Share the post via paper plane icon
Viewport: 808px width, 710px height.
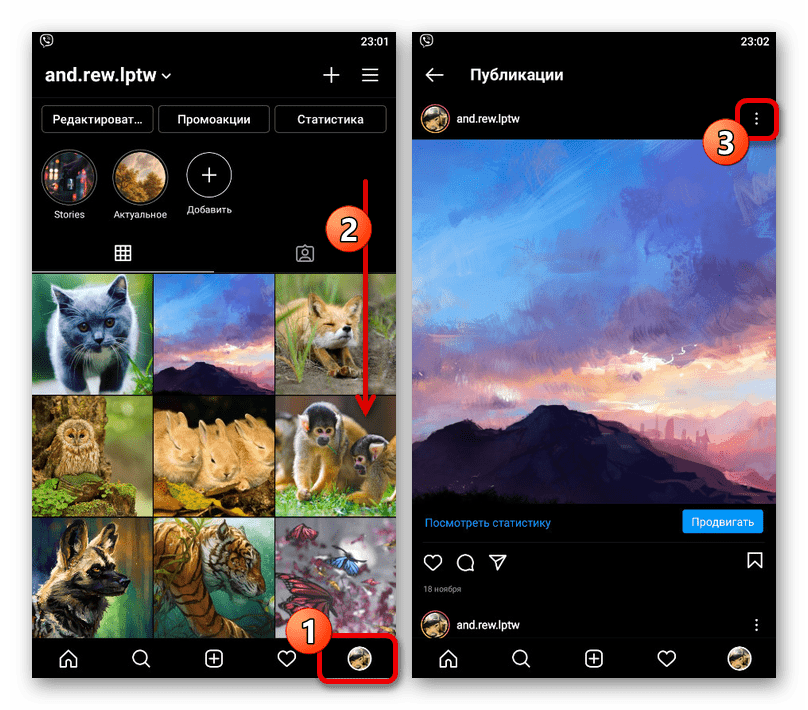[x=497, y=561]
